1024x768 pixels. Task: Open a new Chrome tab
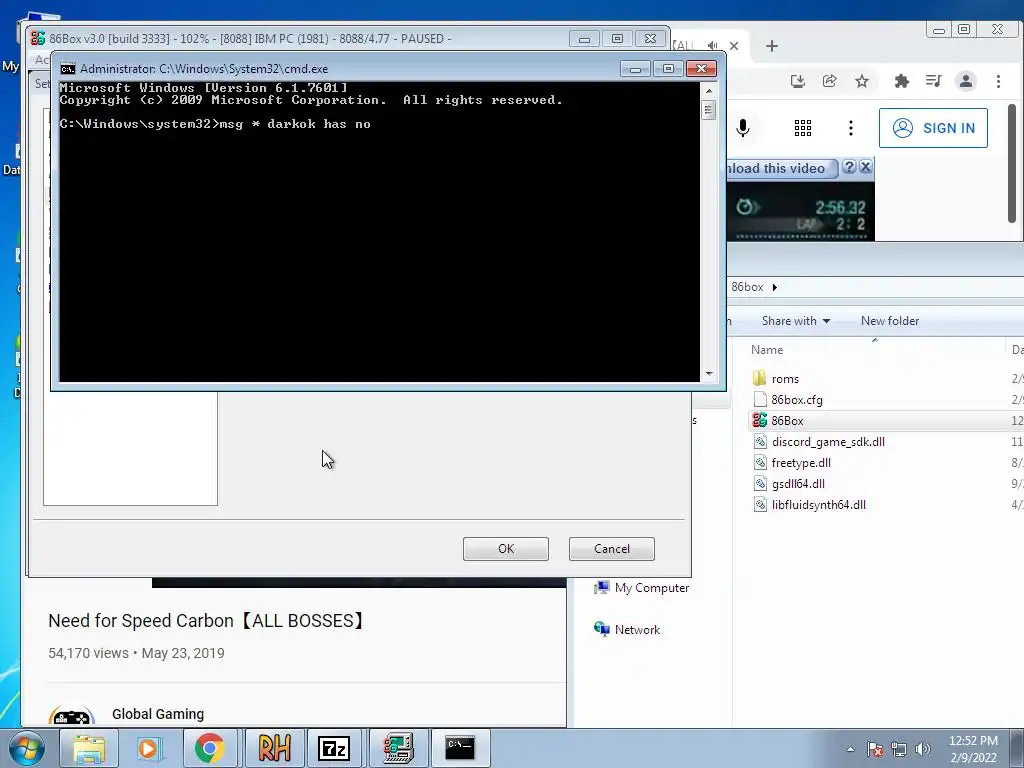click(772, 46)
